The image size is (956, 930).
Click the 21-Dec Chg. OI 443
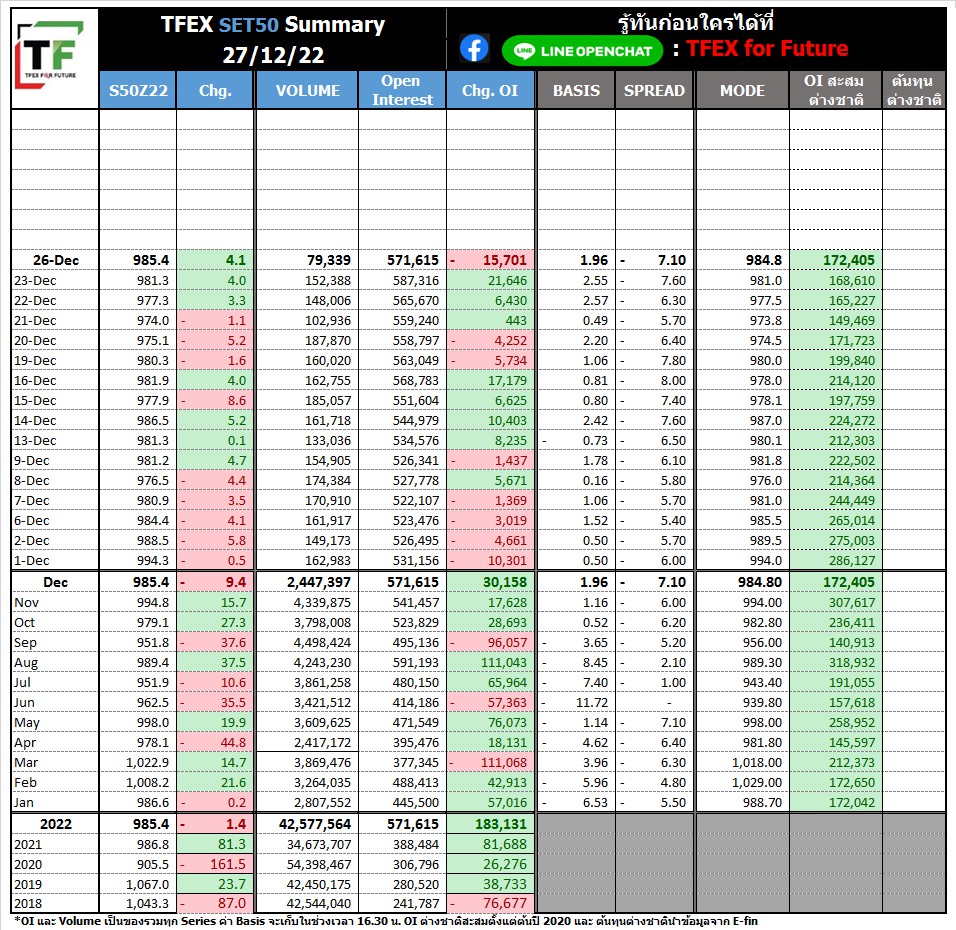[516, 321]
